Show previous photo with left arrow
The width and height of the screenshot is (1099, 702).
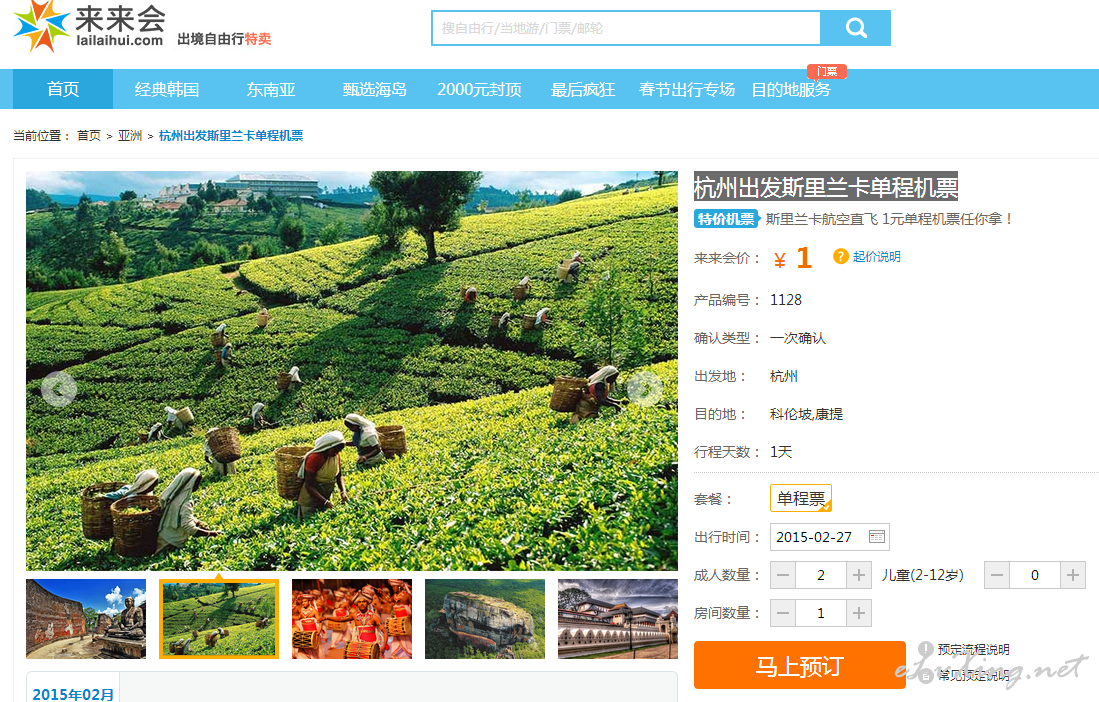[59, 389]
